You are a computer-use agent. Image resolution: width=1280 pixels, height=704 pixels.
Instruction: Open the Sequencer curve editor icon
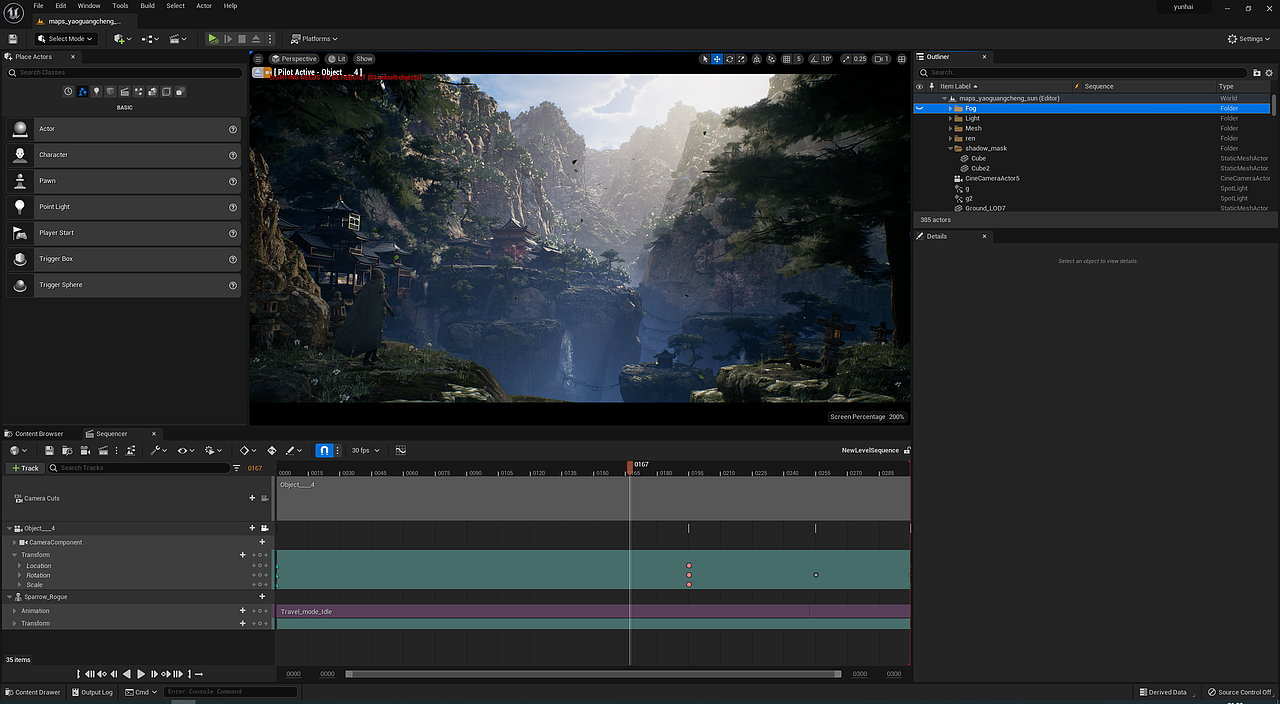[x=401, y=451]
